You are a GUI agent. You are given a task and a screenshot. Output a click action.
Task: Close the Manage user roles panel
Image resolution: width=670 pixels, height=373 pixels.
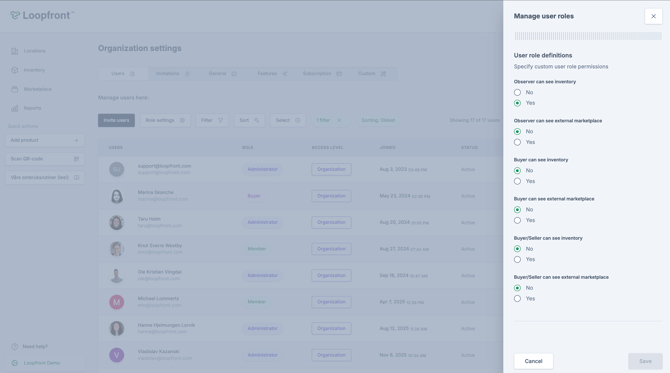653,16
